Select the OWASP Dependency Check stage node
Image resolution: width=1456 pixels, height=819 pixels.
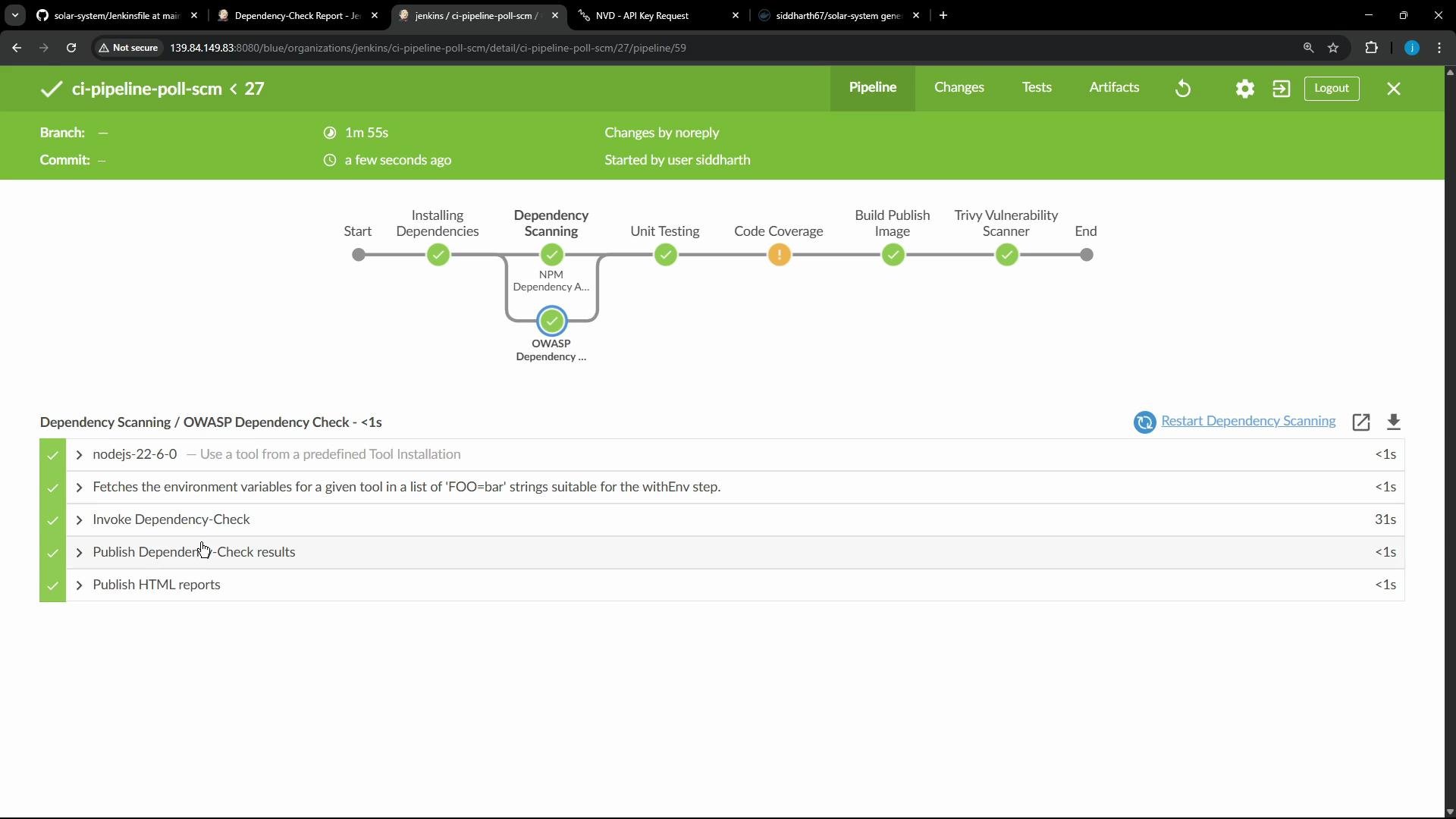552,321
